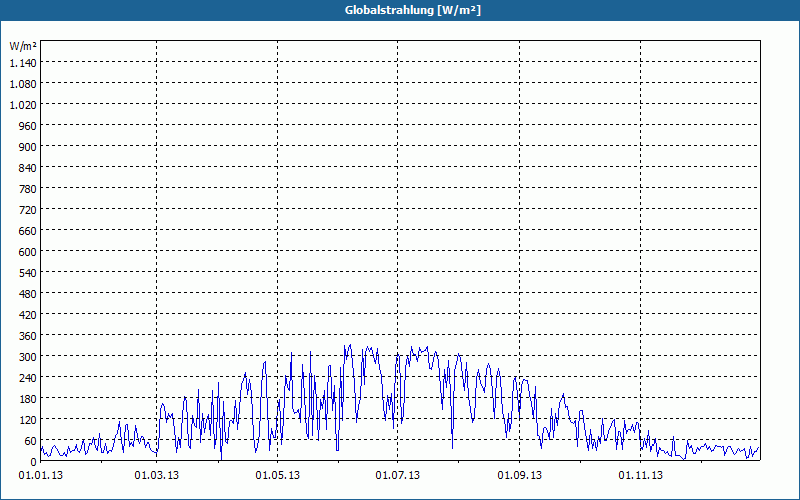Select the 240 y-axis label
This screenshot has width=800, height=500.
pyautogui.click(x=28, y=378)
